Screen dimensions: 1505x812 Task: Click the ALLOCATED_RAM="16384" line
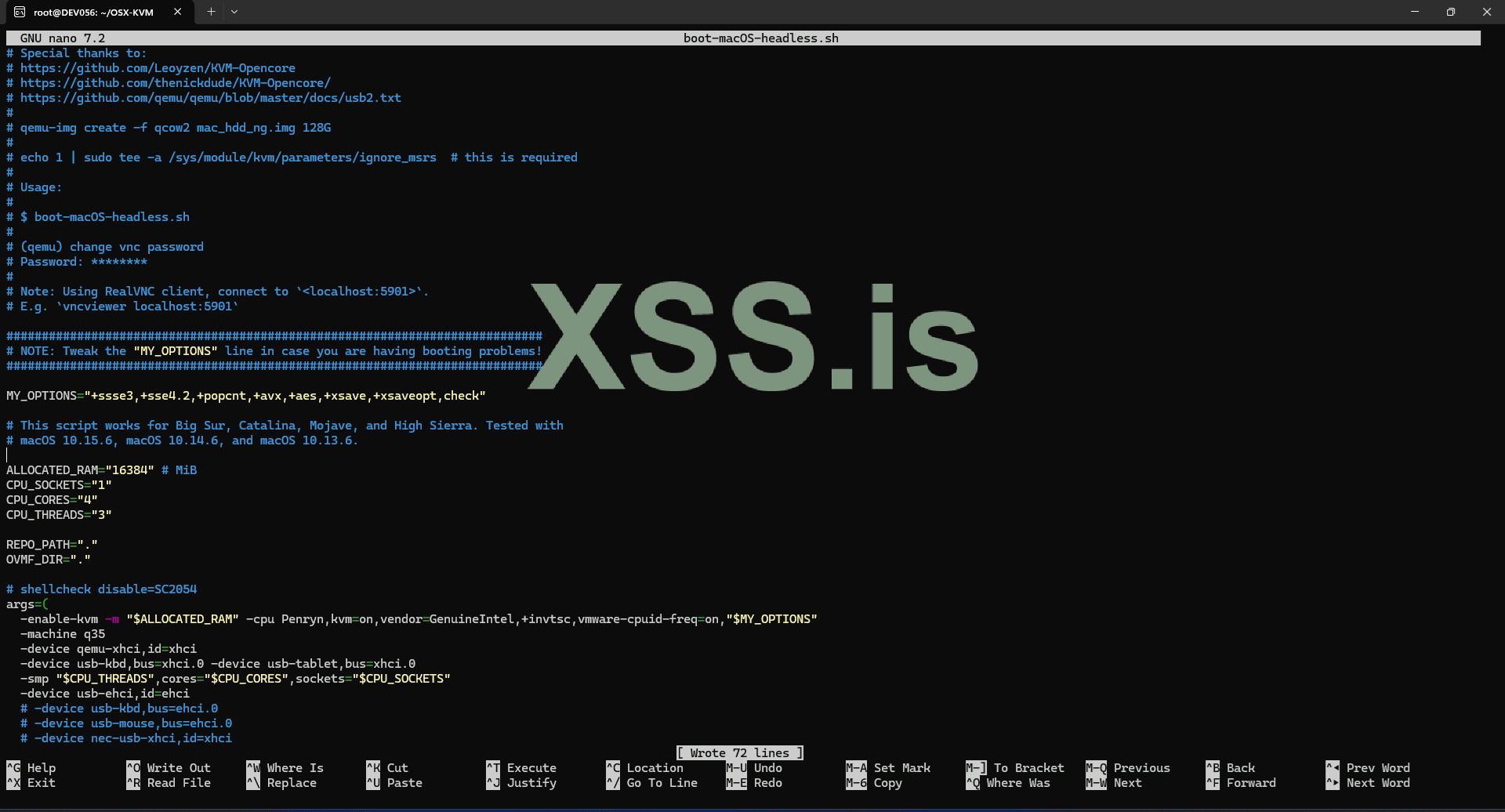click(x=102, y=470)
